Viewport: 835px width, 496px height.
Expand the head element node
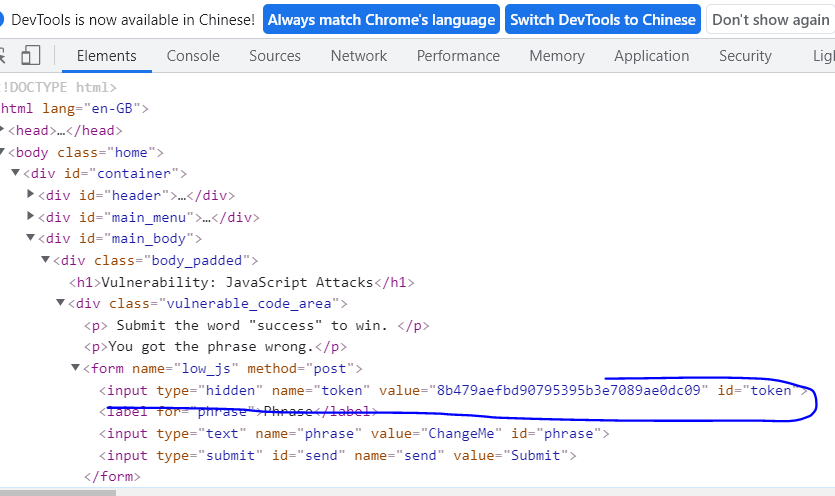tap(2, 129)
